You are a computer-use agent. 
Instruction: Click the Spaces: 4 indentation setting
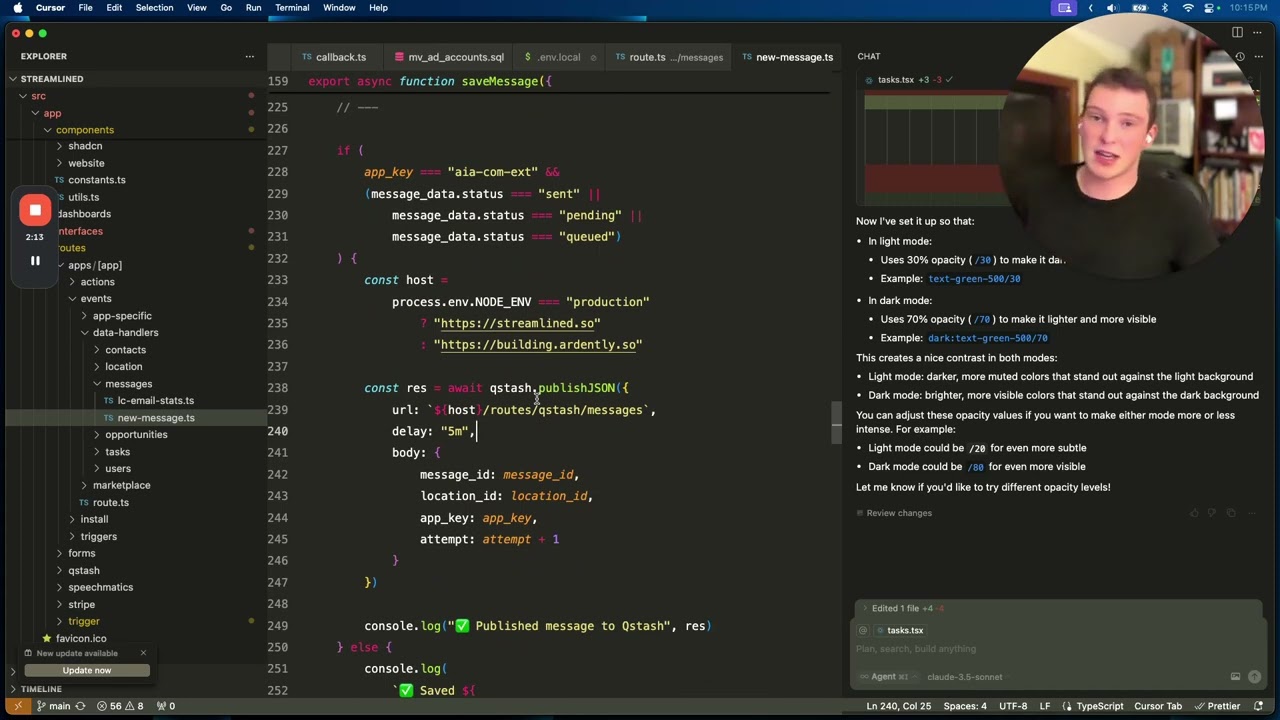pos(965,706)
